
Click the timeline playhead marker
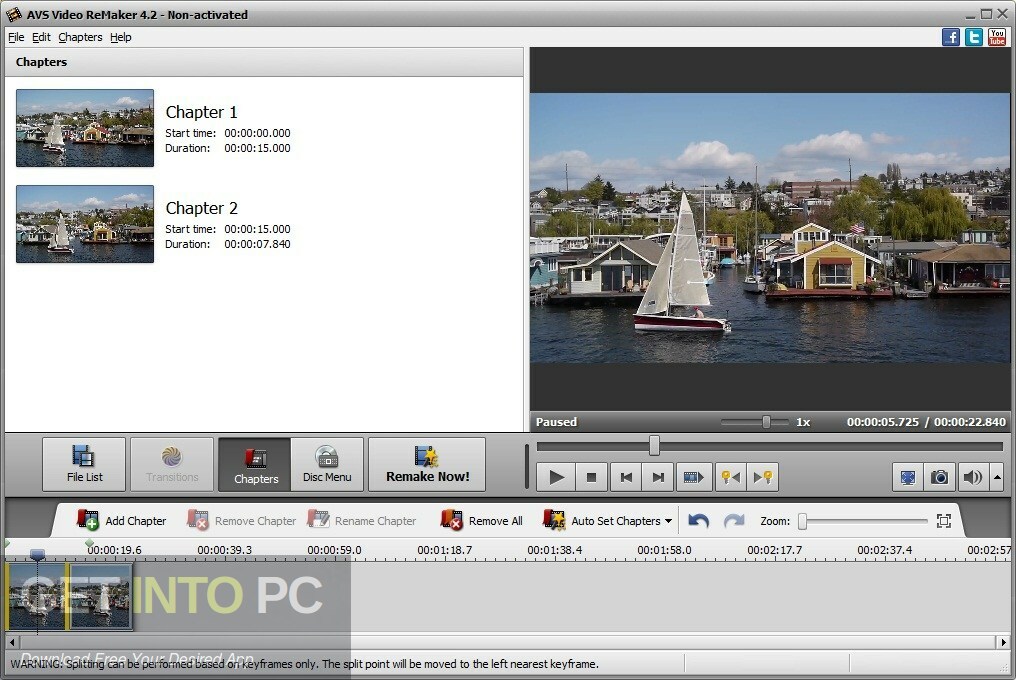[38, 554]
